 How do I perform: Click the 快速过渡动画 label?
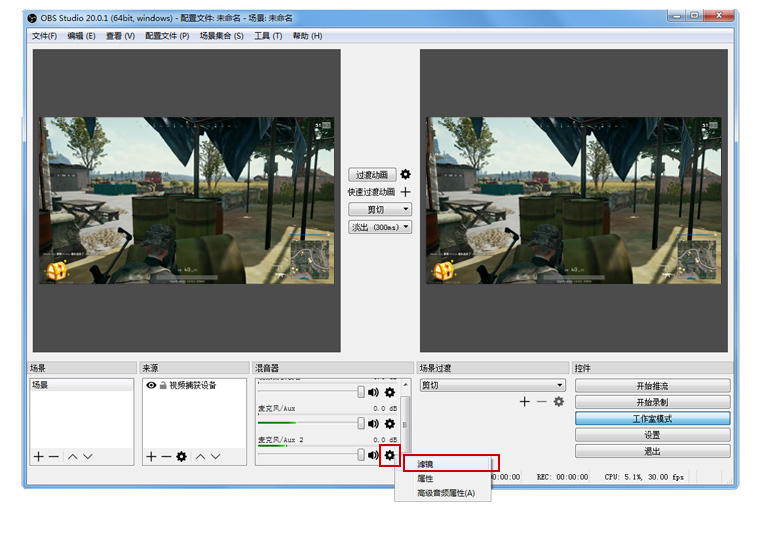(x=371, y=192)
